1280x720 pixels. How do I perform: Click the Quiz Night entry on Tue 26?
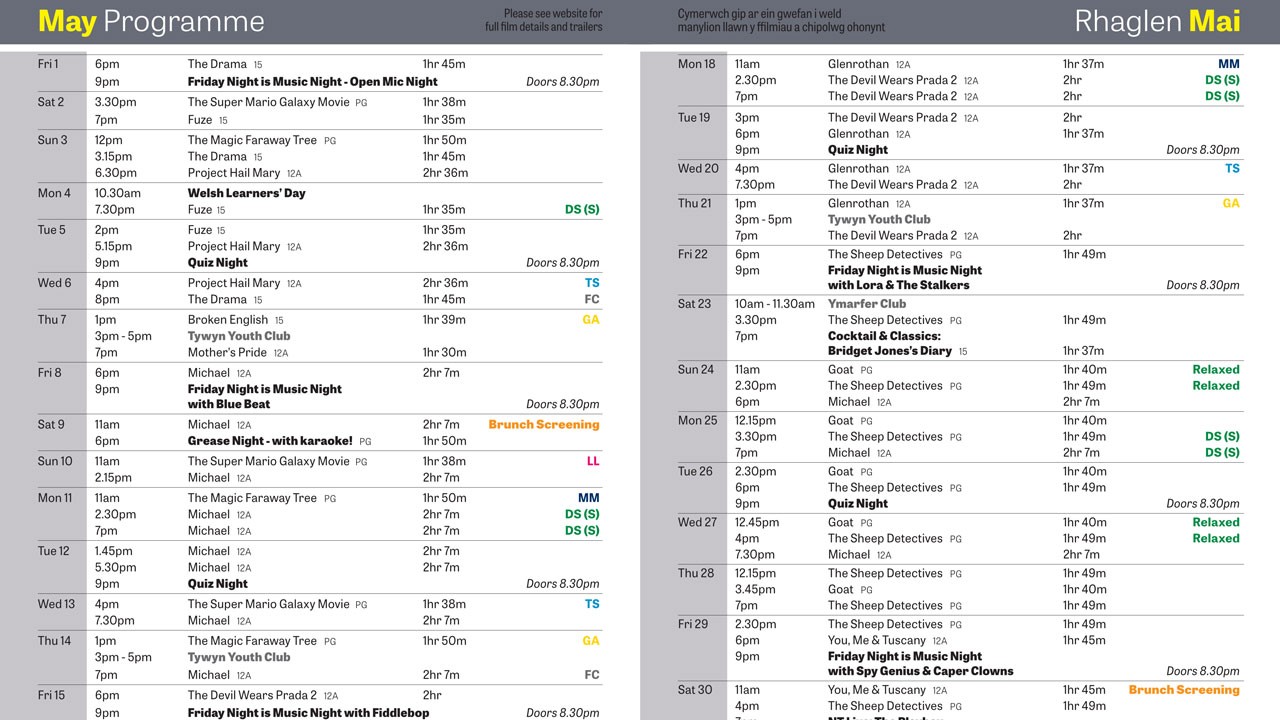click(857, 503)
